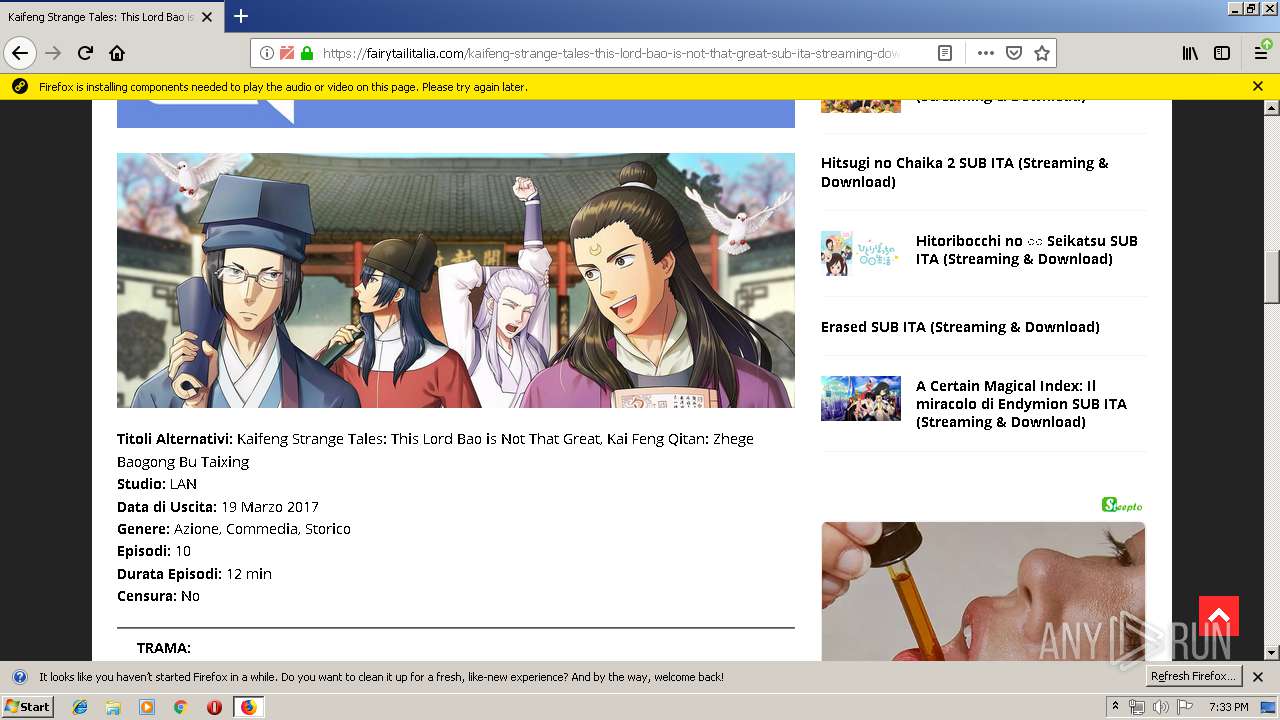Select the Kaifeng Strange Tales tab

pyautogui.click(x=111, y=17)
